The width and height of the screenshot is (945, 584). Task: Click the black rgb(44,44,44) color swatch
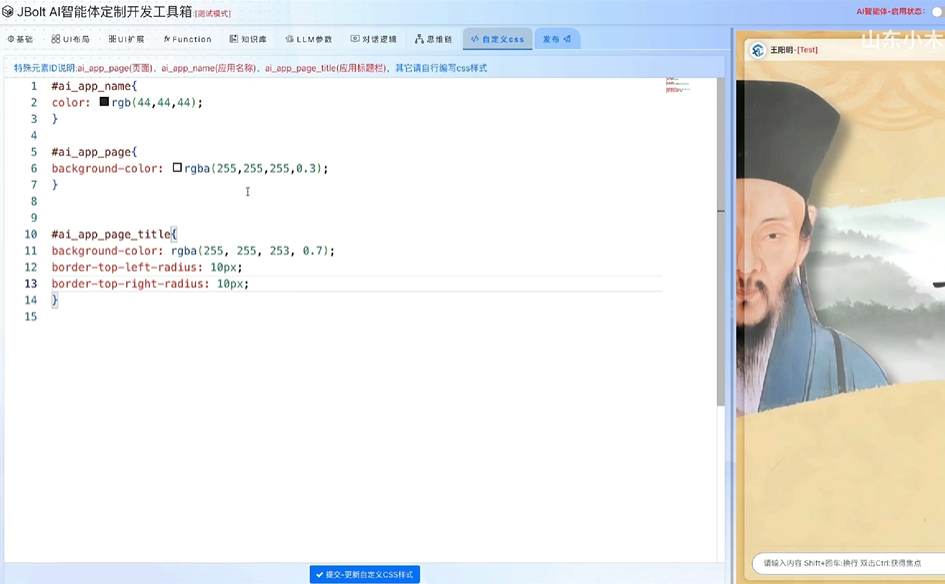[x=104, y=102]
